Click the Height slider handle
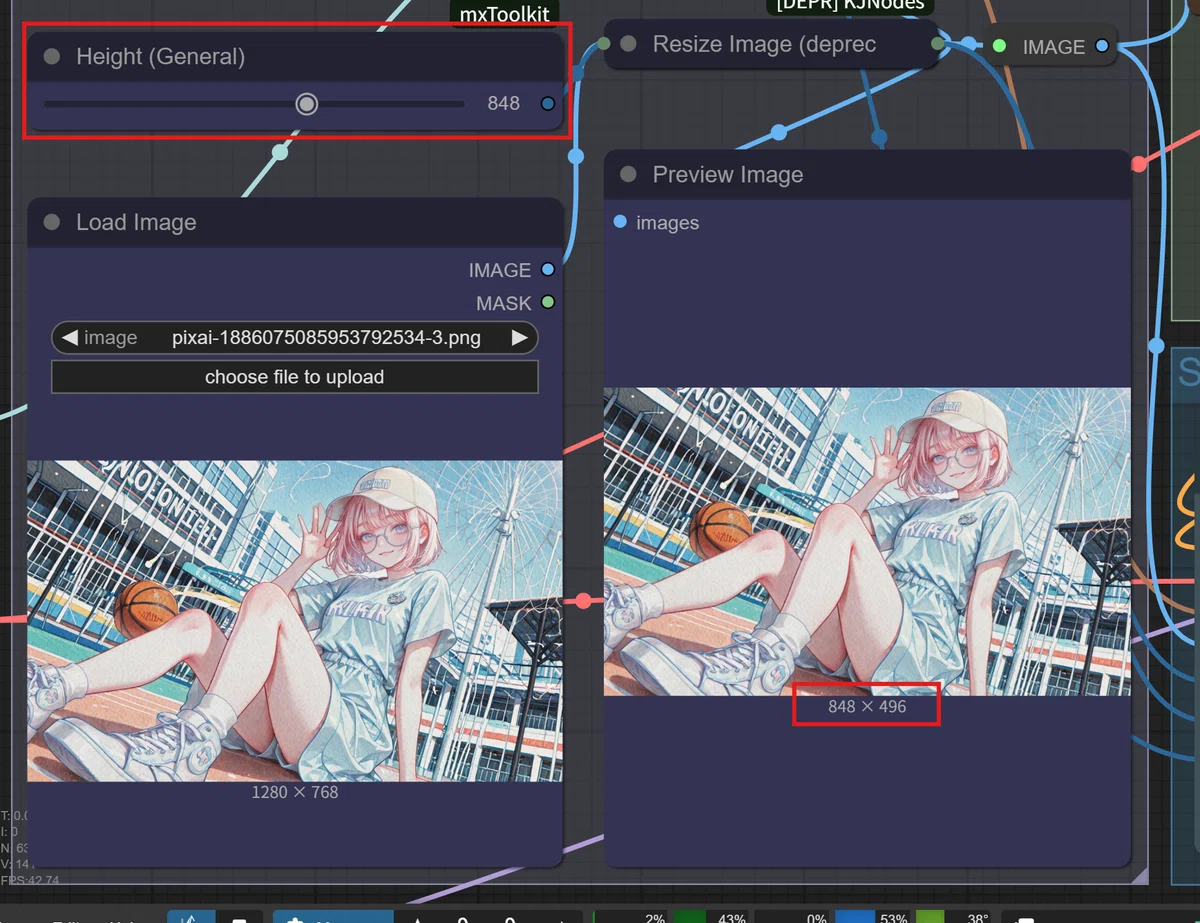Viewport: 1200px width, 923px height. point(307,104)
